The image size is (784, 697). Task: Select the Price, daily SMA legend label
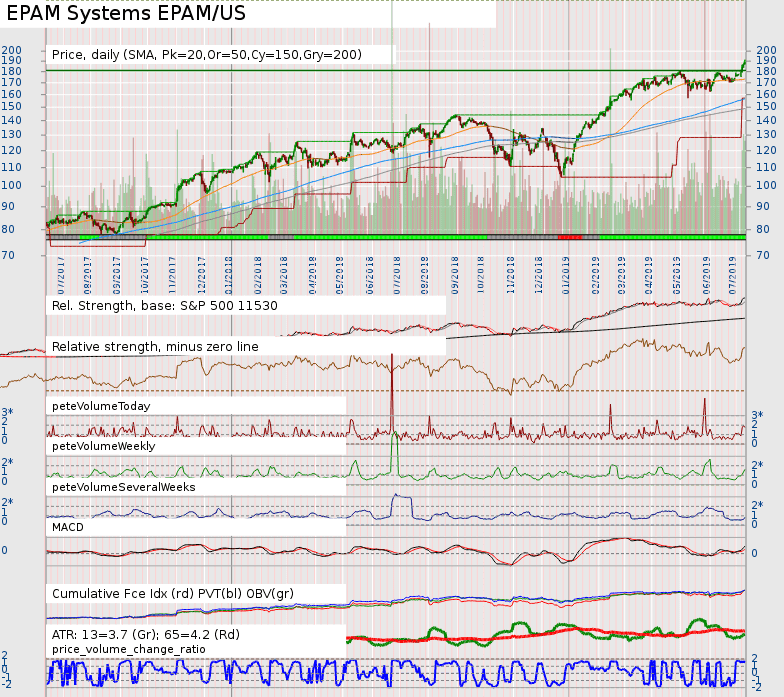[x=206, y=54]
